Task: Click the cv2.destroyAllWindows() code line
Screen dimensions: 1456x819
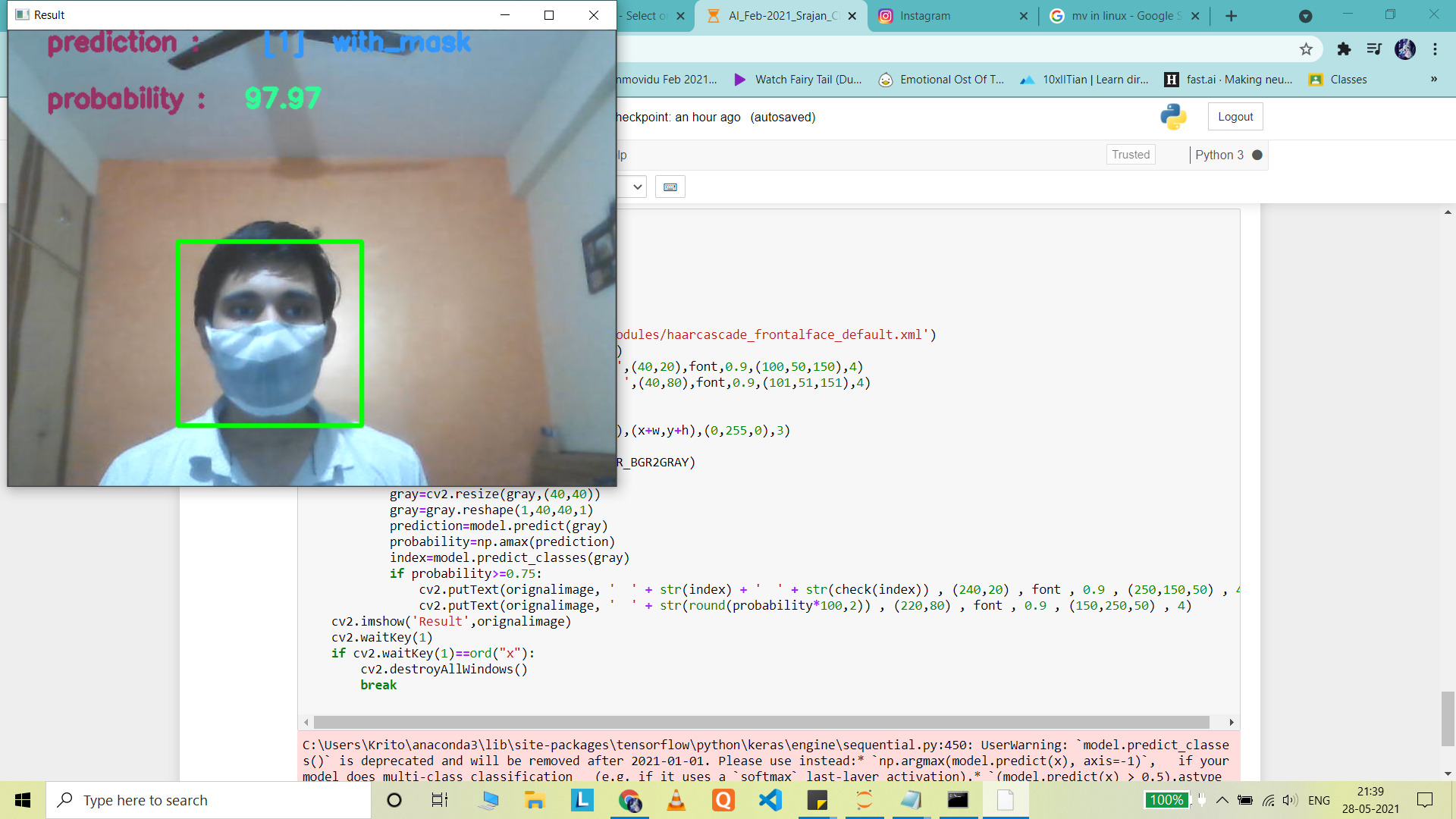Action: point(444,669)
